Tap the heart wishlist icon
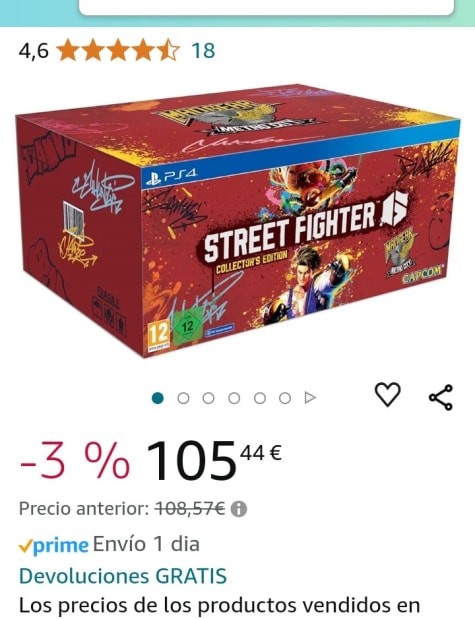Viewport: 475px width, 619px height. coord(387,394)
